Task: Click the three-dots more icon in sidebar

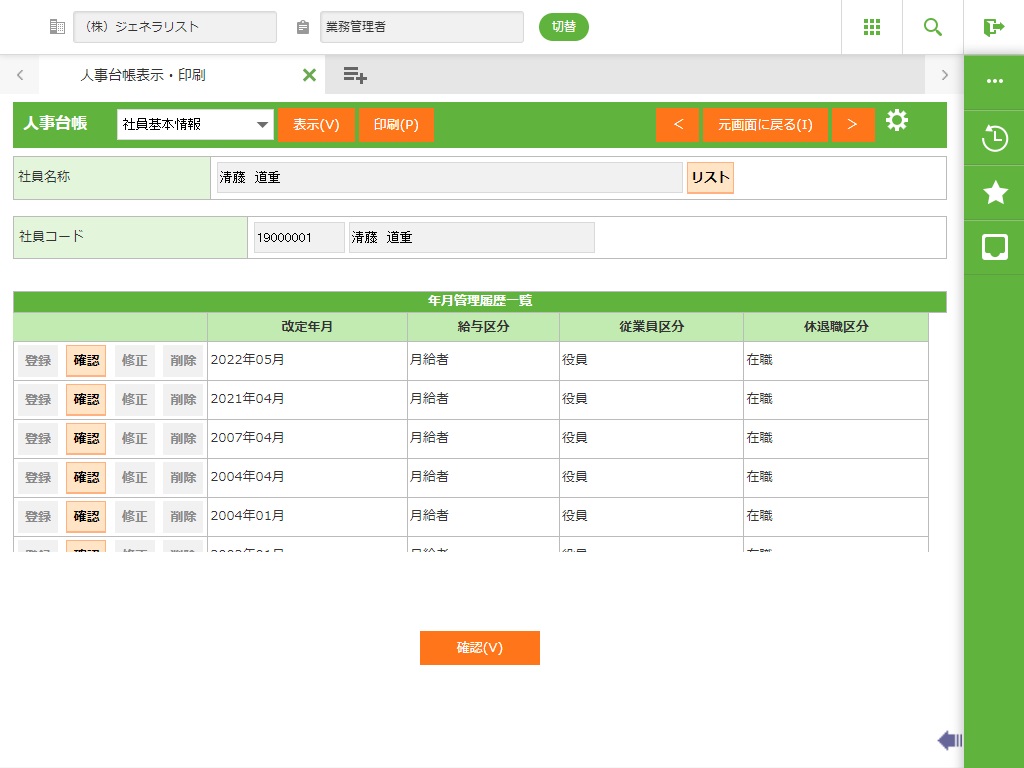Action: pos(995,81)
